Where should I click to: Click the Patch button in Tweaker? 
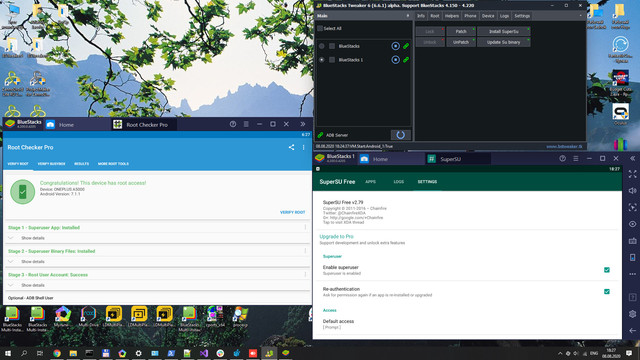(461, 31)
